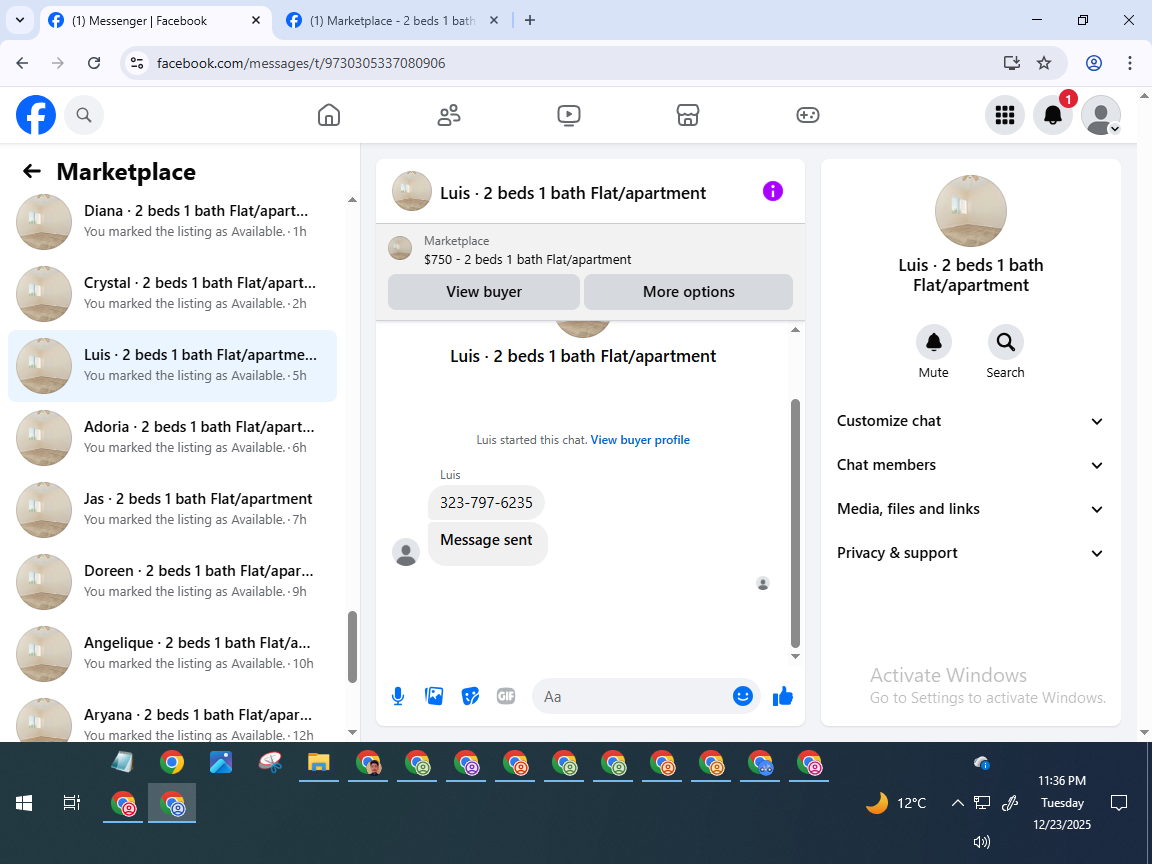
Task: Click the voice clip microphone icon
Action: [x=397, y=696]
